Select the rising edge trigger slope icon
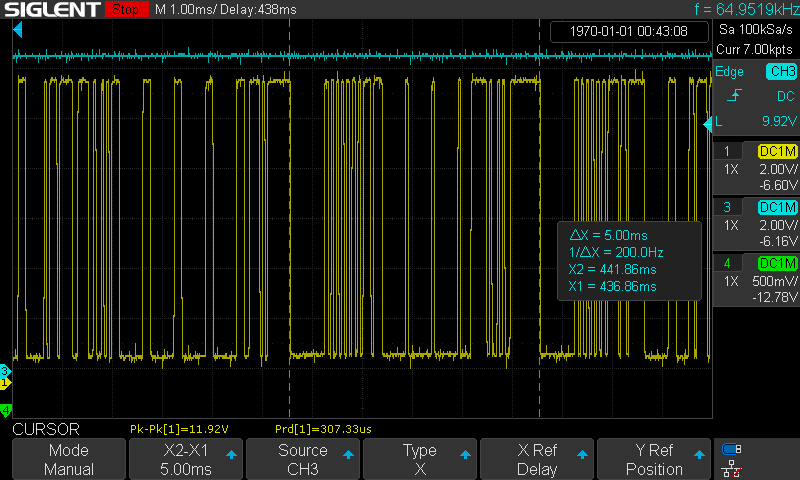The width and height of the screenshot is (800, 480). tap(734, 96)
